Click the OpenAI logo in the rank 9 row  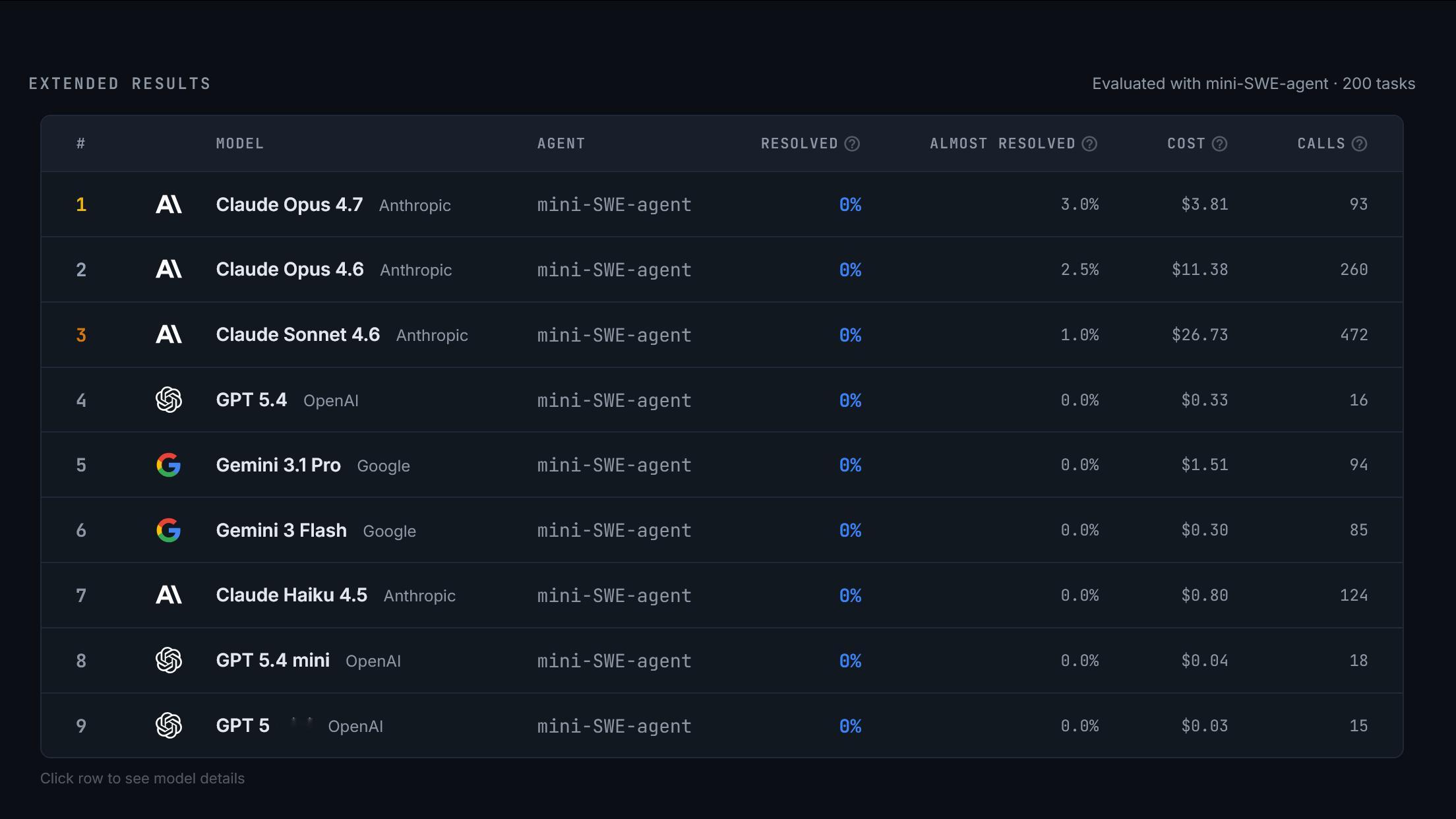point(168,725)
